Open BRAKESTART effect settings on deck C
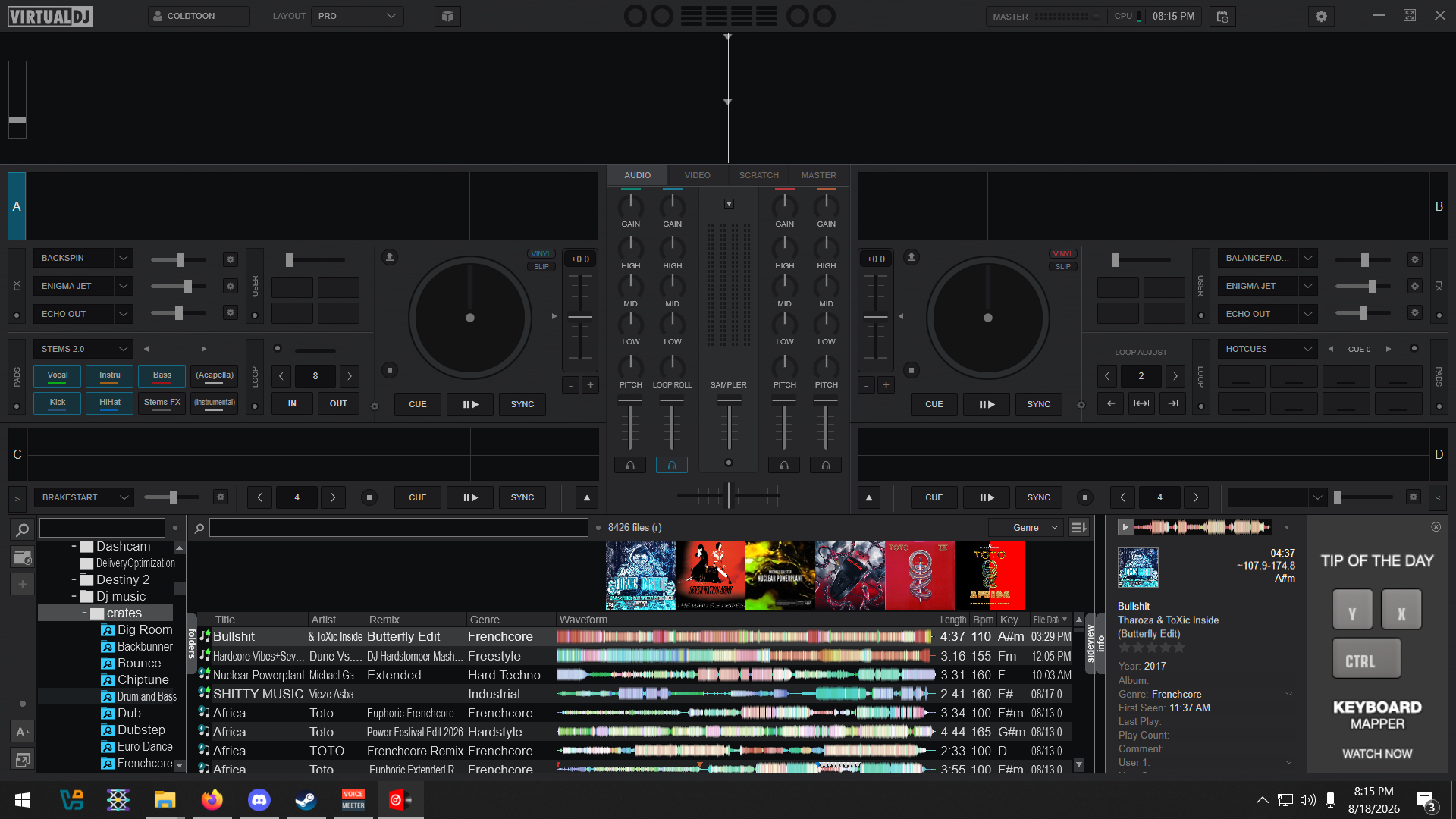This screenshot has width=1456, height=819. [220, 497]
